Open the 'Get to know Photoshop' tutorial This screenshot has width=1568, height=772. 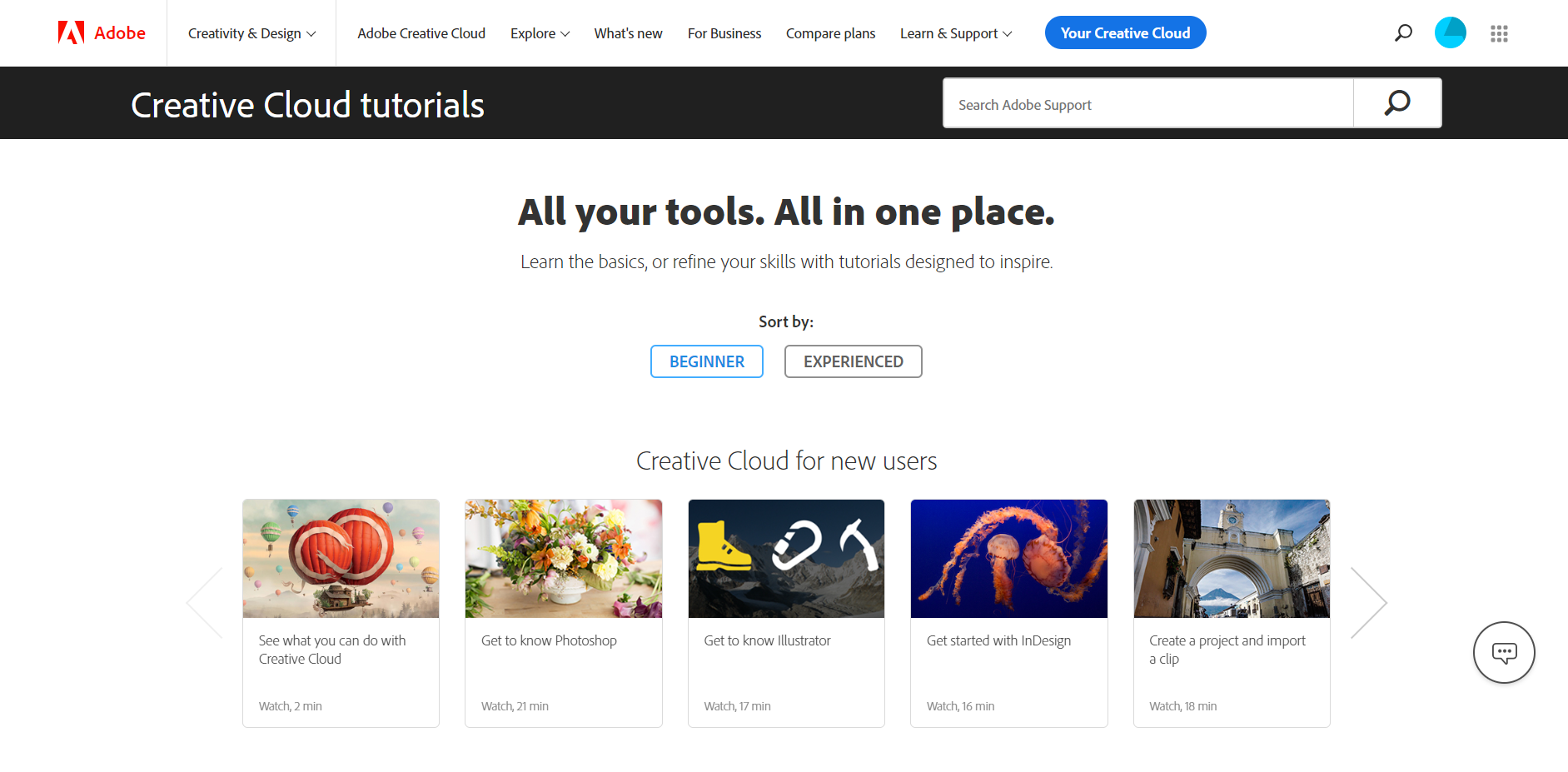(549, 640)
